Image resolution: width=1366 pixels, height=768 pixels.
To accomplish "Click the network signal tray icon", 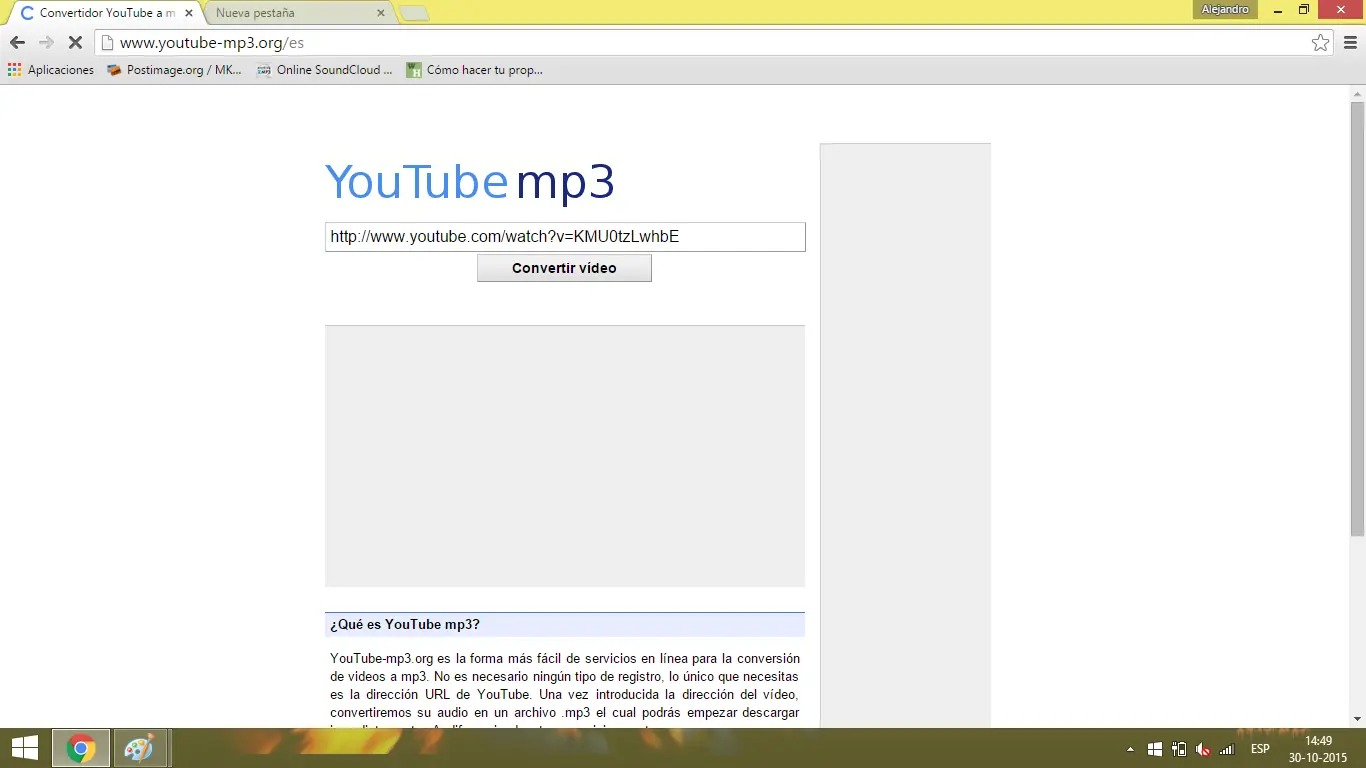I will [x=1227, y=749].
